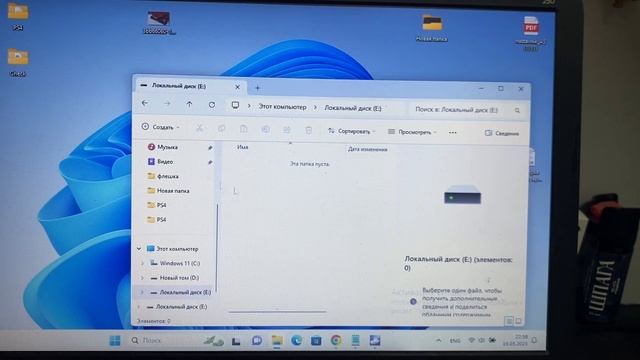640x360 pixels.
Task: Go forward with the right arrow
Action: (x=167, y=104)
